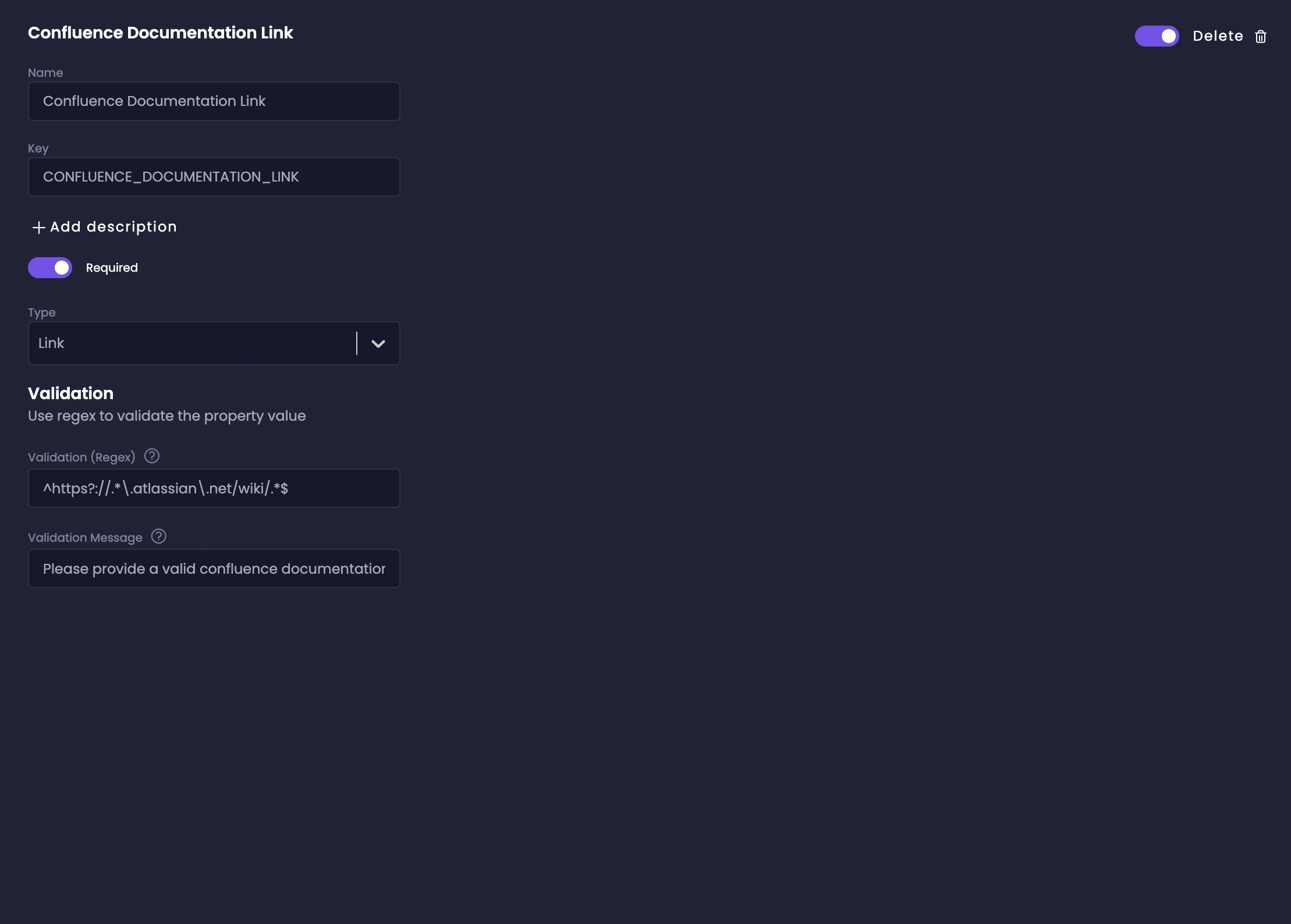1291x924 pixels.
Task: Open the Type select box showing Link
Action: point(192,343)
